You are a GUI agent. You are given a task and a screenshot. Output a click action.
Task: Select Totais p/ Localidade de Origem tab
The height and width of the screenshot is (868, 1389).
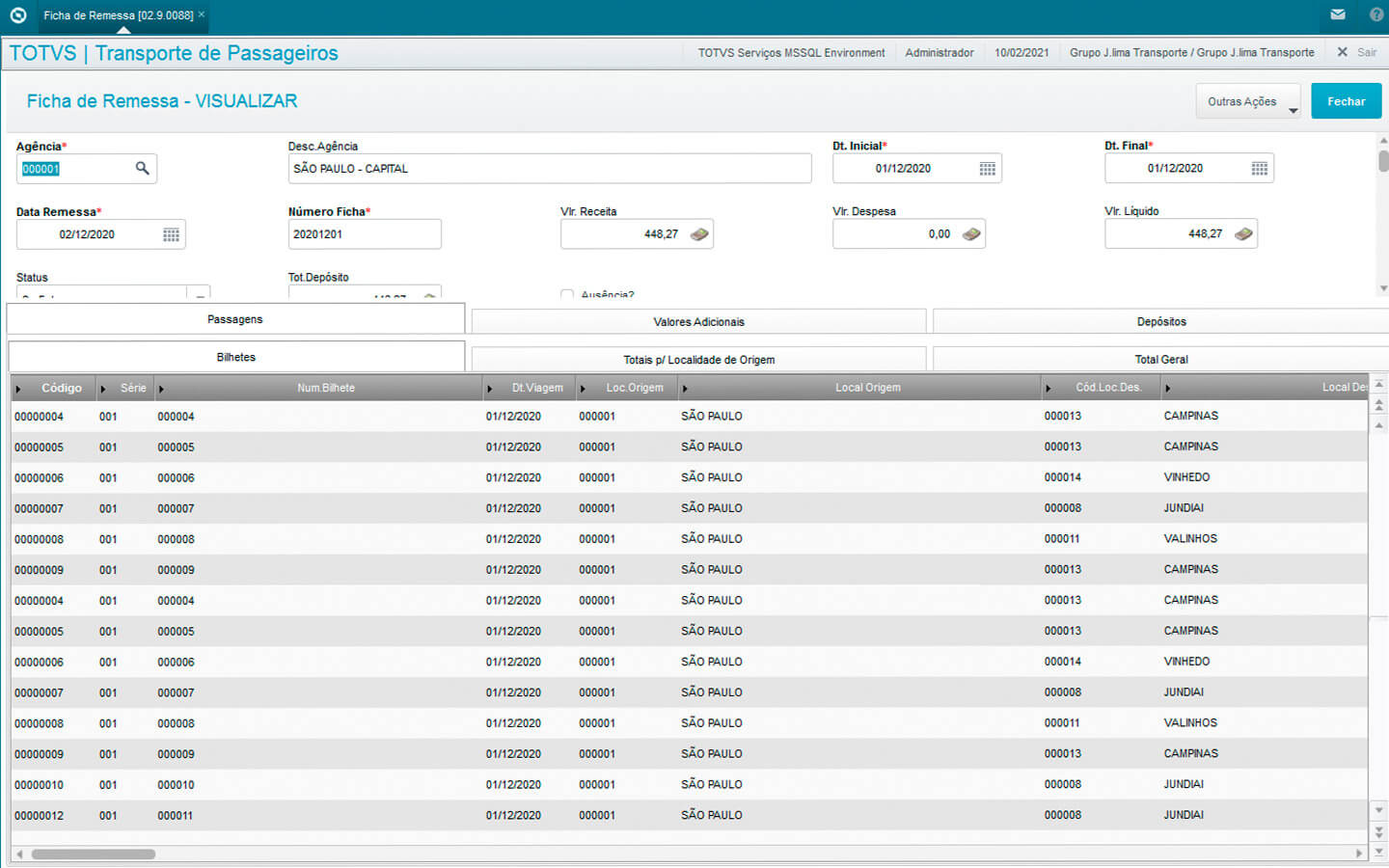point(698,360)
